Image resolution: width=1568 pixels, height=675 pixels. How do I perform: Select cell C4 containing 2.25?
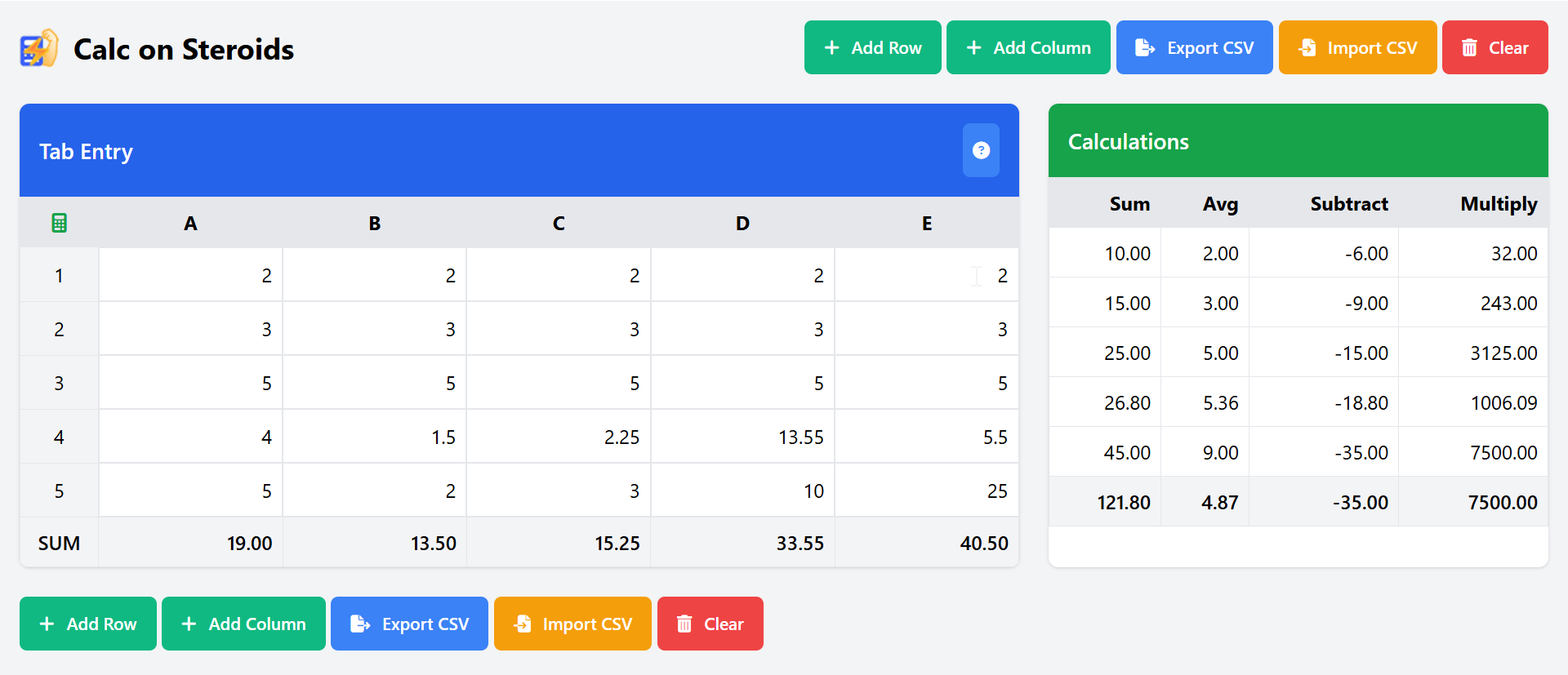tap(559, 437)
